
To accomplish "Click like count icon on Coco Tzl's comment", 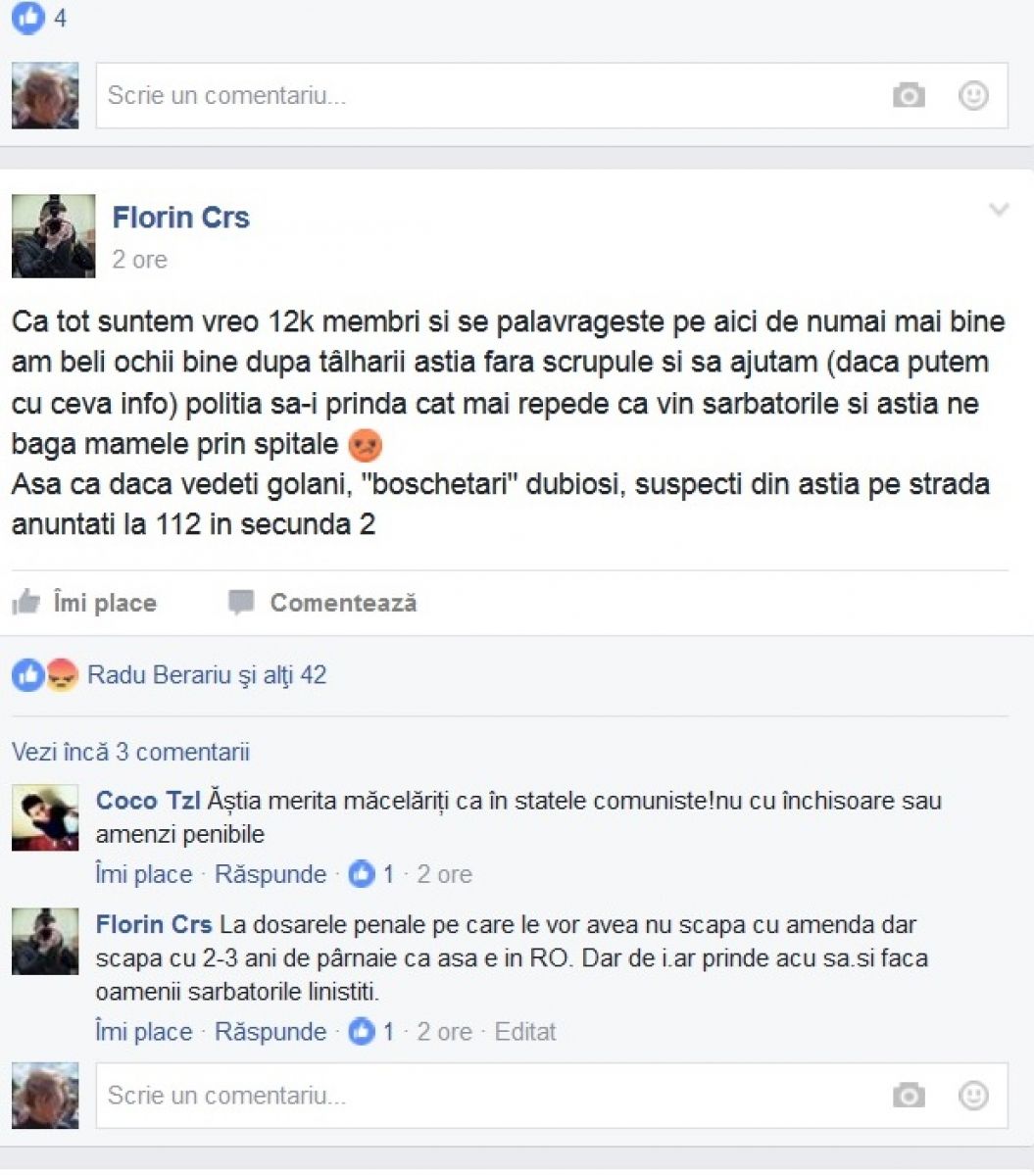I will 362,873.
